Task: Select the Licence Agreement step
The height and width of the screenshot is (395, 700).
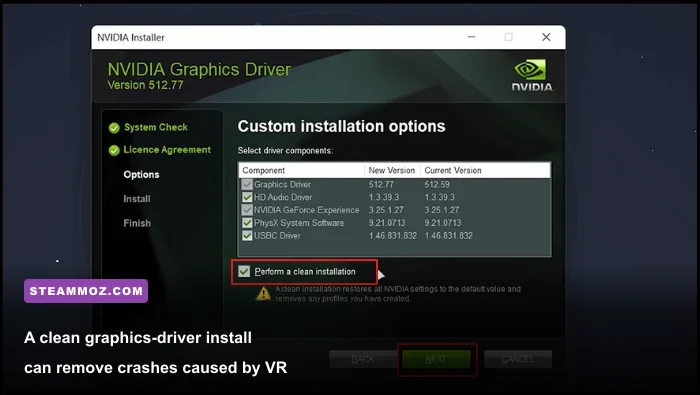Action: pos(167,150)
